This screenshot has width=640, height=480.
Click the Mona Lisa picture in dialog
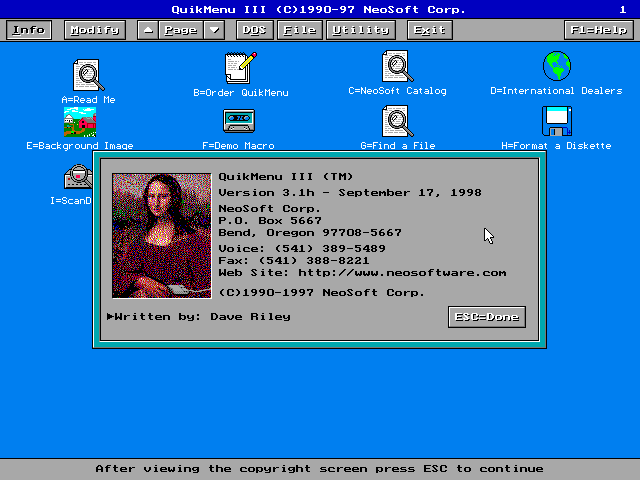pos(162,236)
